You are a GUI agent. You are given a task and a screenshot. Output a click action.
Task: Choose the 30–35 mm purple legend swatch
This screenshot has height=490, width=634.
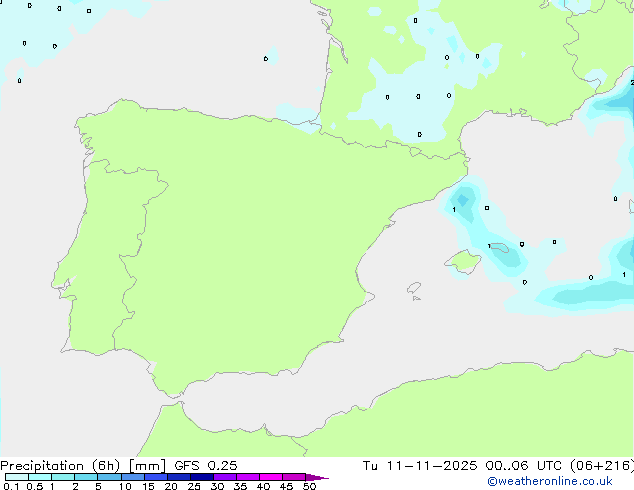pos(225,477)
